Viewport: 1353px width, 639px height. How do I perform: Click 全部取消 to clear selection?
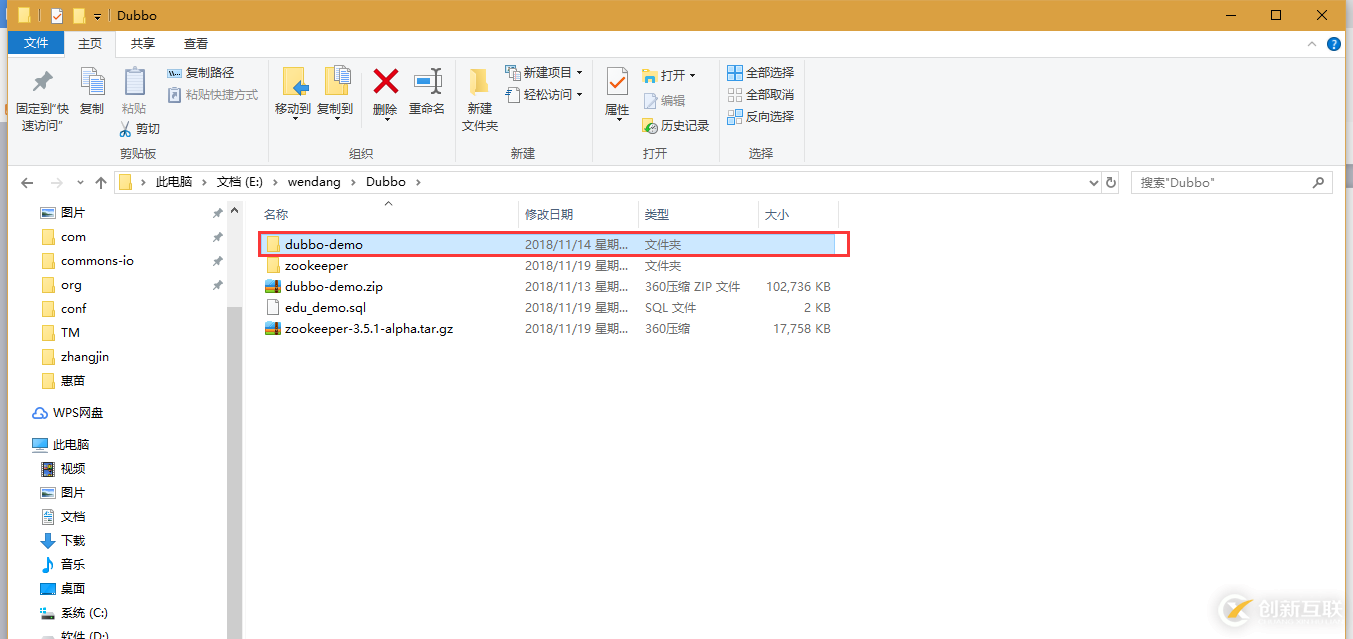point(761,94)
